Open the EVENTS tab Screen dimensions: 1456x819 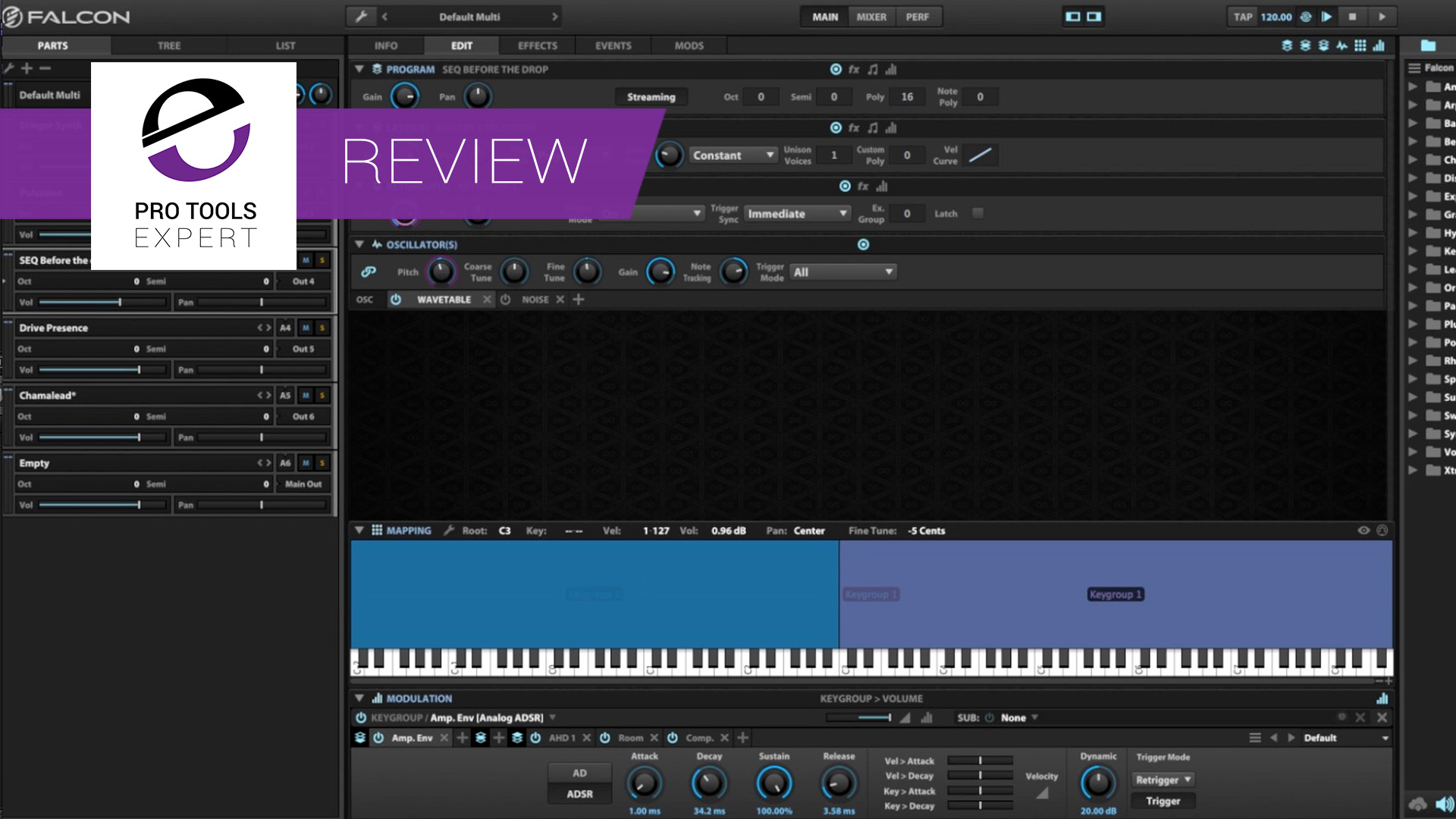pos(613,45)
